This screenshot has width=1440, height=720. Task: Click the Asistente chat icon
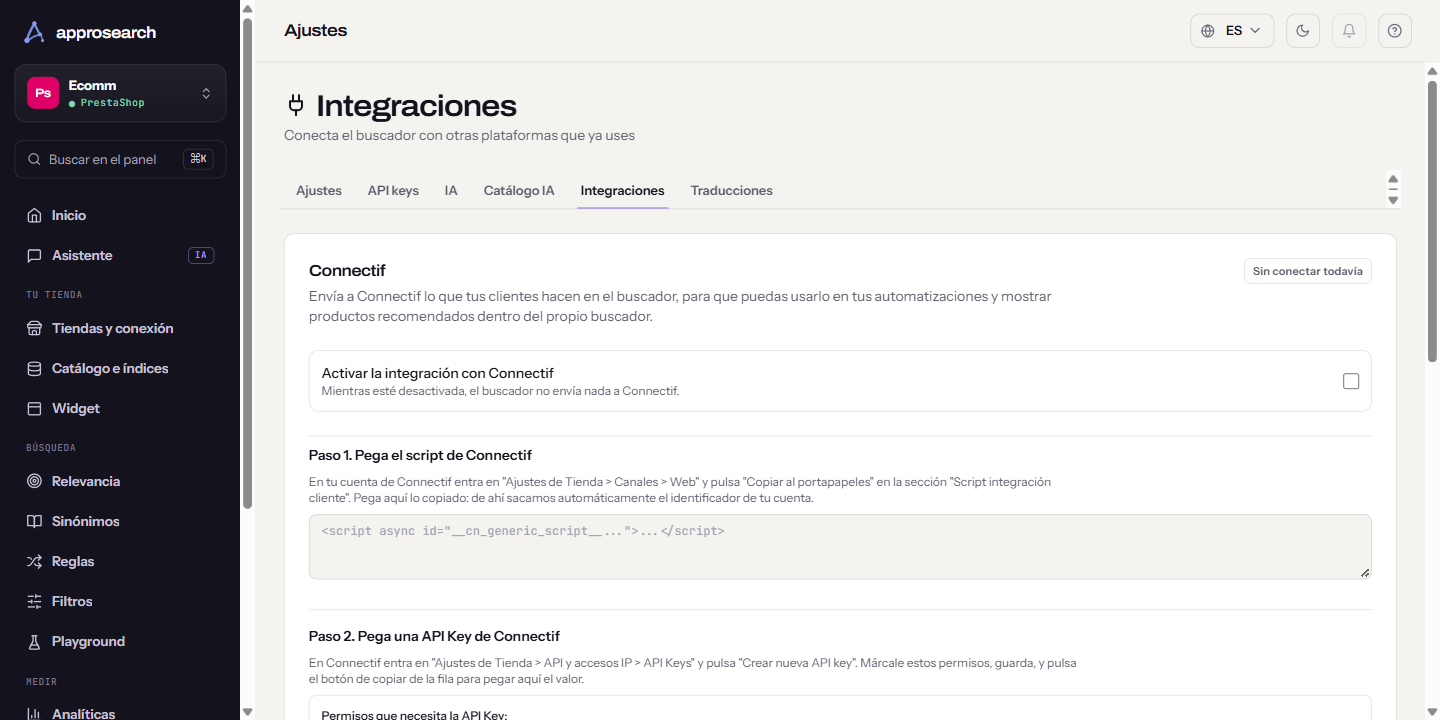tap(34, 255)
